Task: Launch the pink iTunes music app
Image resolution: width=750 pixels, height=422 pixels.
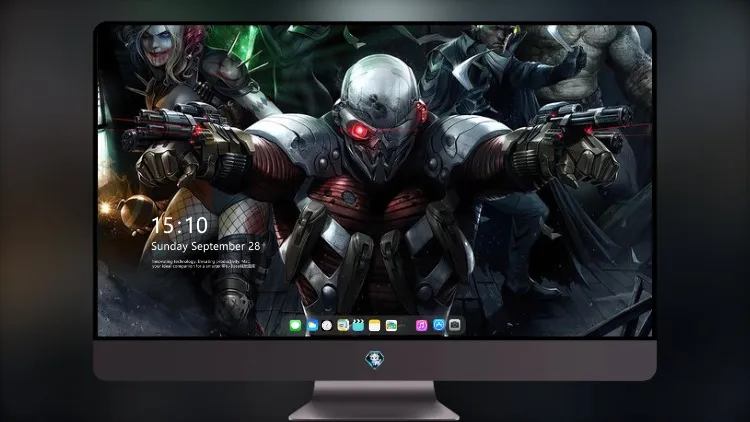Action: tap(421, 326)
